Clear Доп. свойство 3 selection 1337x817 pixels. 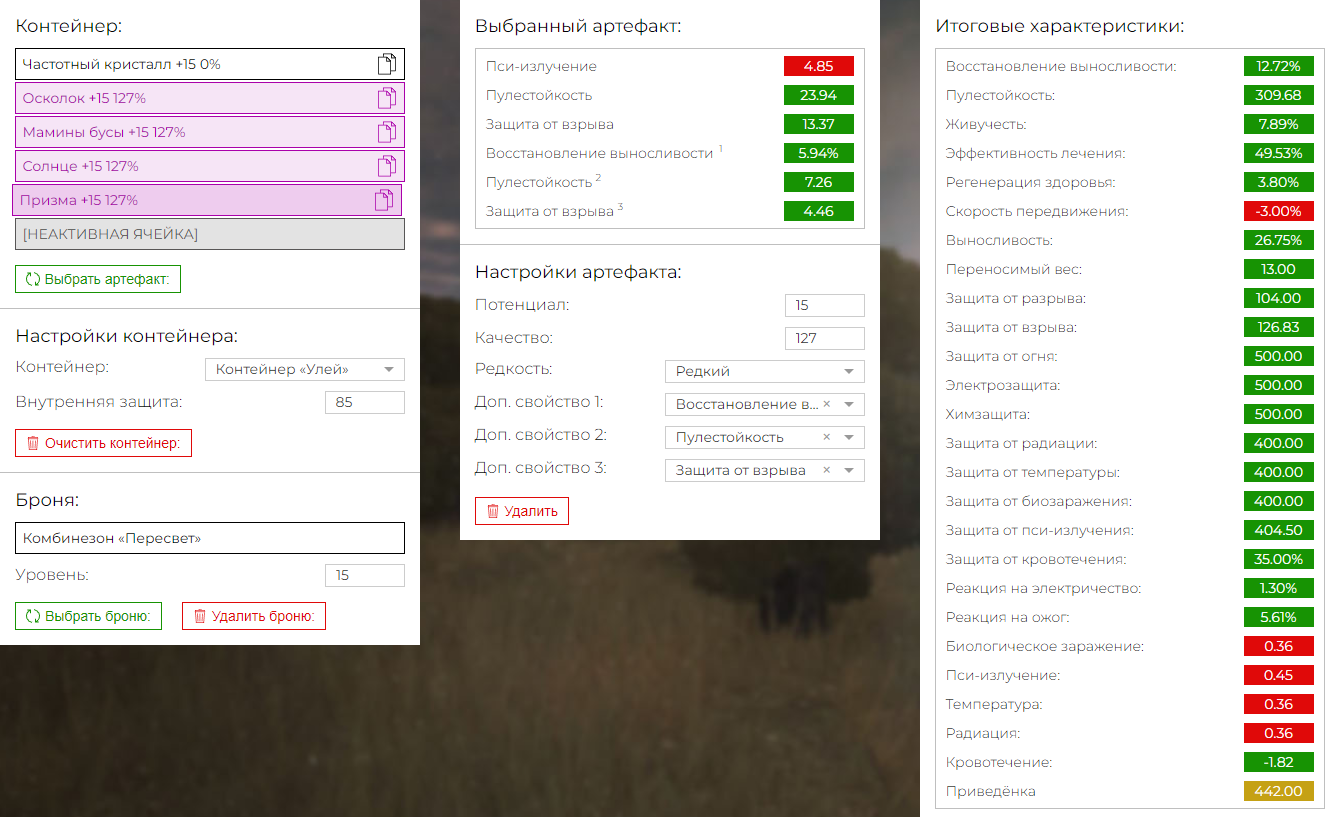point(827,471)
